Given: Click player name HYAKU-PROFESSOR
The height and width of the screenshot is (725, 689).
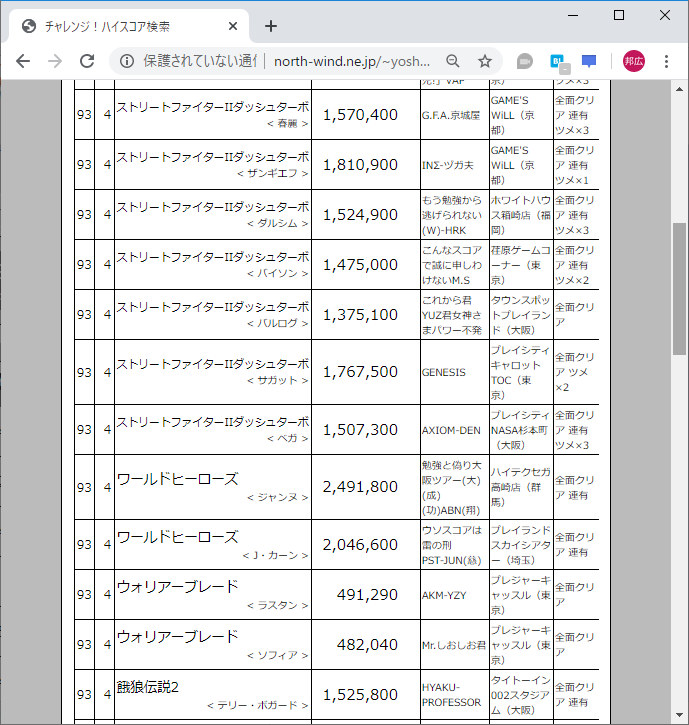Looking at the screenshot, I should point(451,695).
